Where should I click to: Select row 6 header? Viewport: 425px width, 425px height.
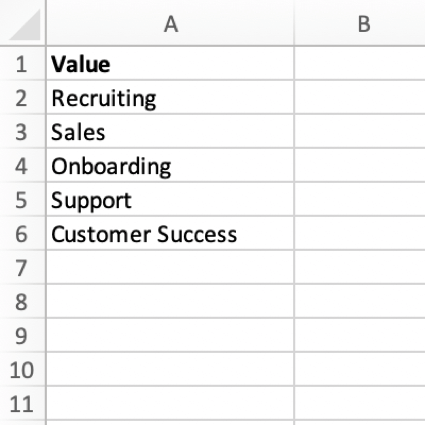[x=23, y=233]
